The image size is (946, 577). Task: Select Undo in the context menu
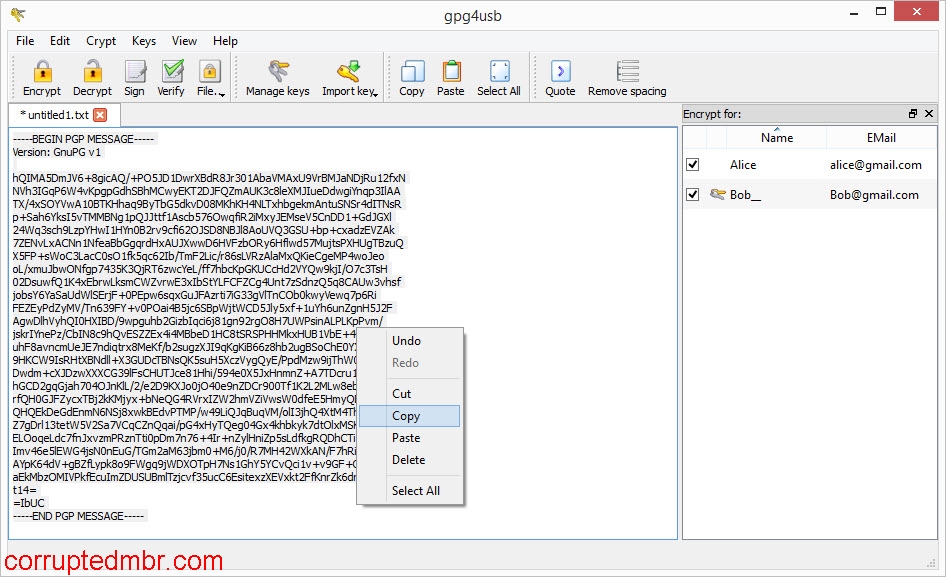pyautogui.click(x=406, y=341)
